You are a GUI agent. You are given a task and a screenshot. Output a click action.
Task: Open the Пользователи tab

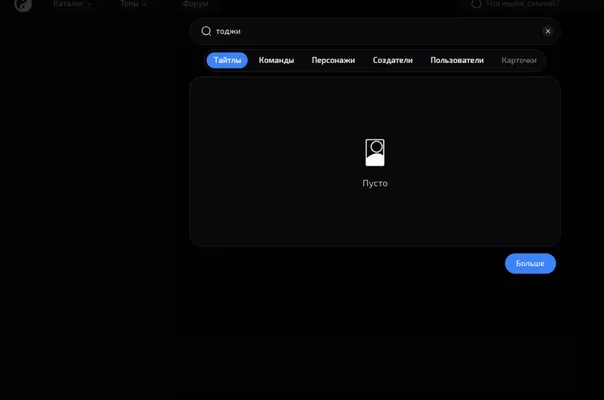pos(457,60)
